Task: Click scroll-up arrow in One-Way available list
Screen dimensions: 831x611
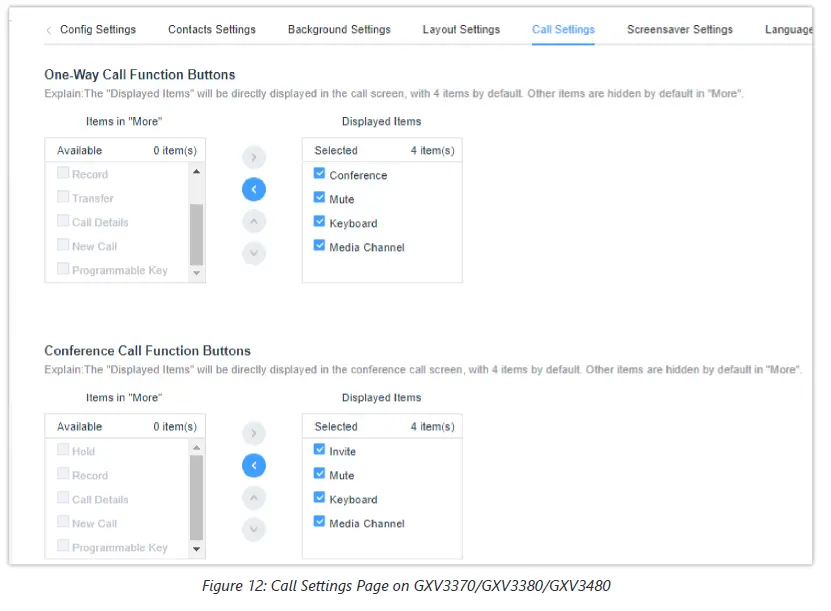Action: click(197, 172)
